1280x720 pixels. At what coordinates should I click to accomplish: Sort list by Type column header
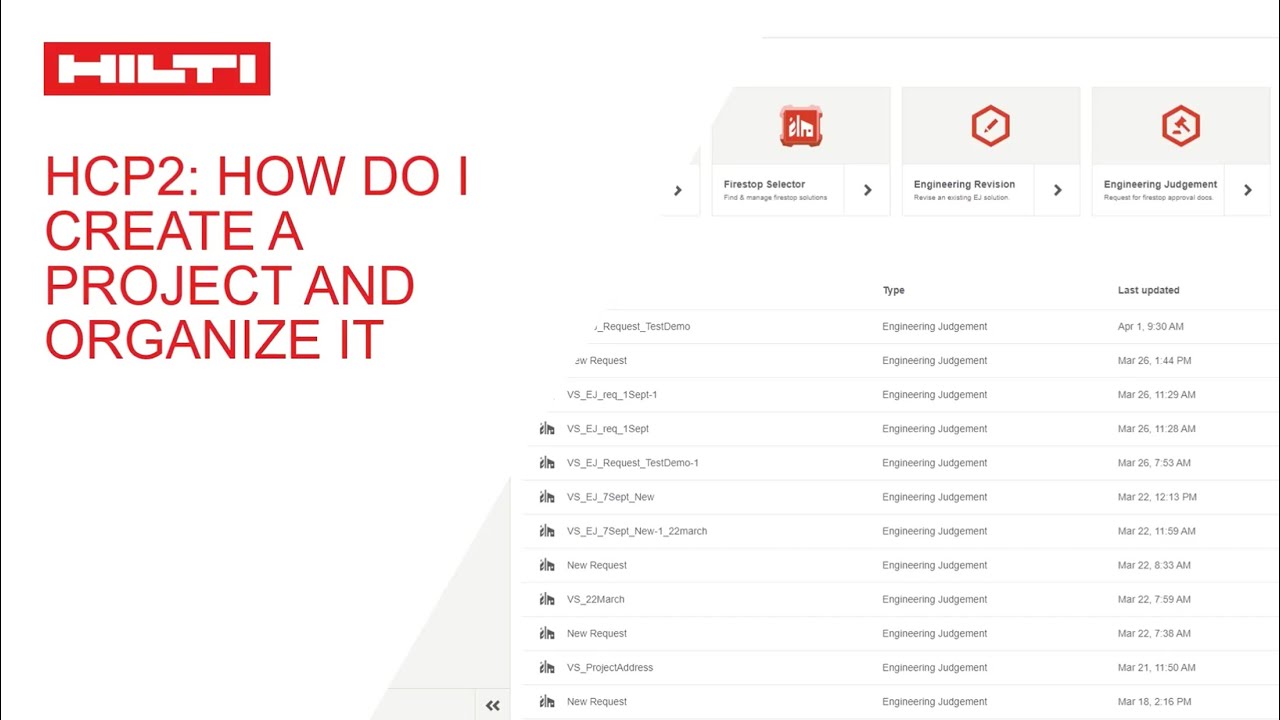[x=893, y=290]
